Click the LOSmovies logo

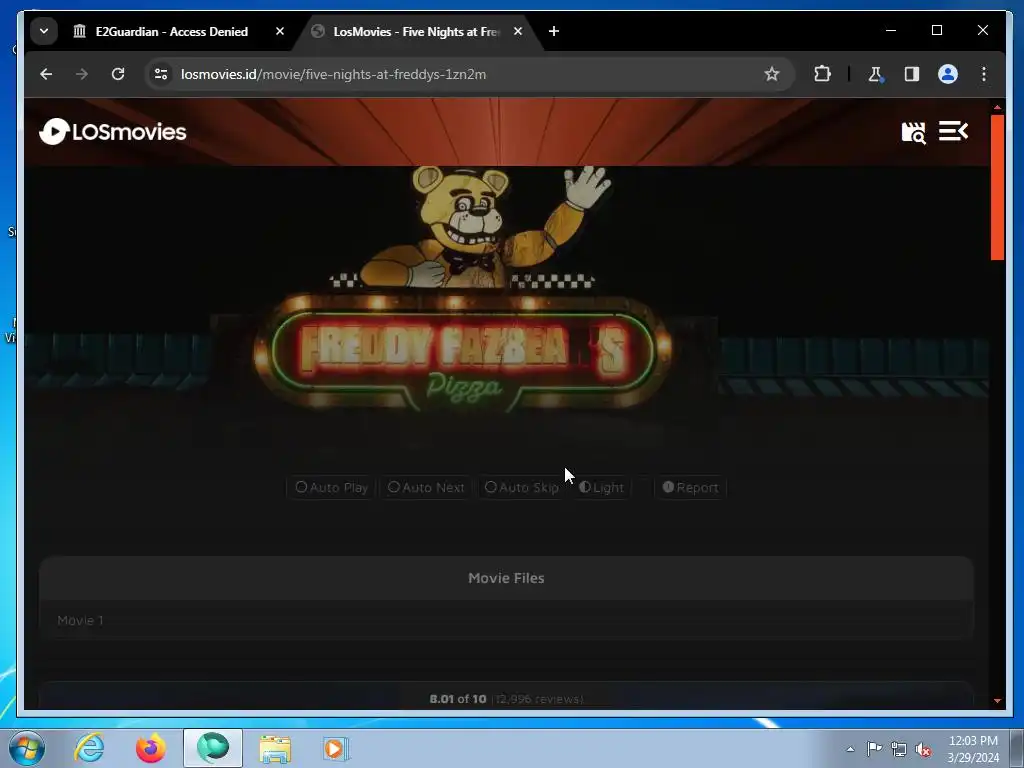[x=113, y=132]
